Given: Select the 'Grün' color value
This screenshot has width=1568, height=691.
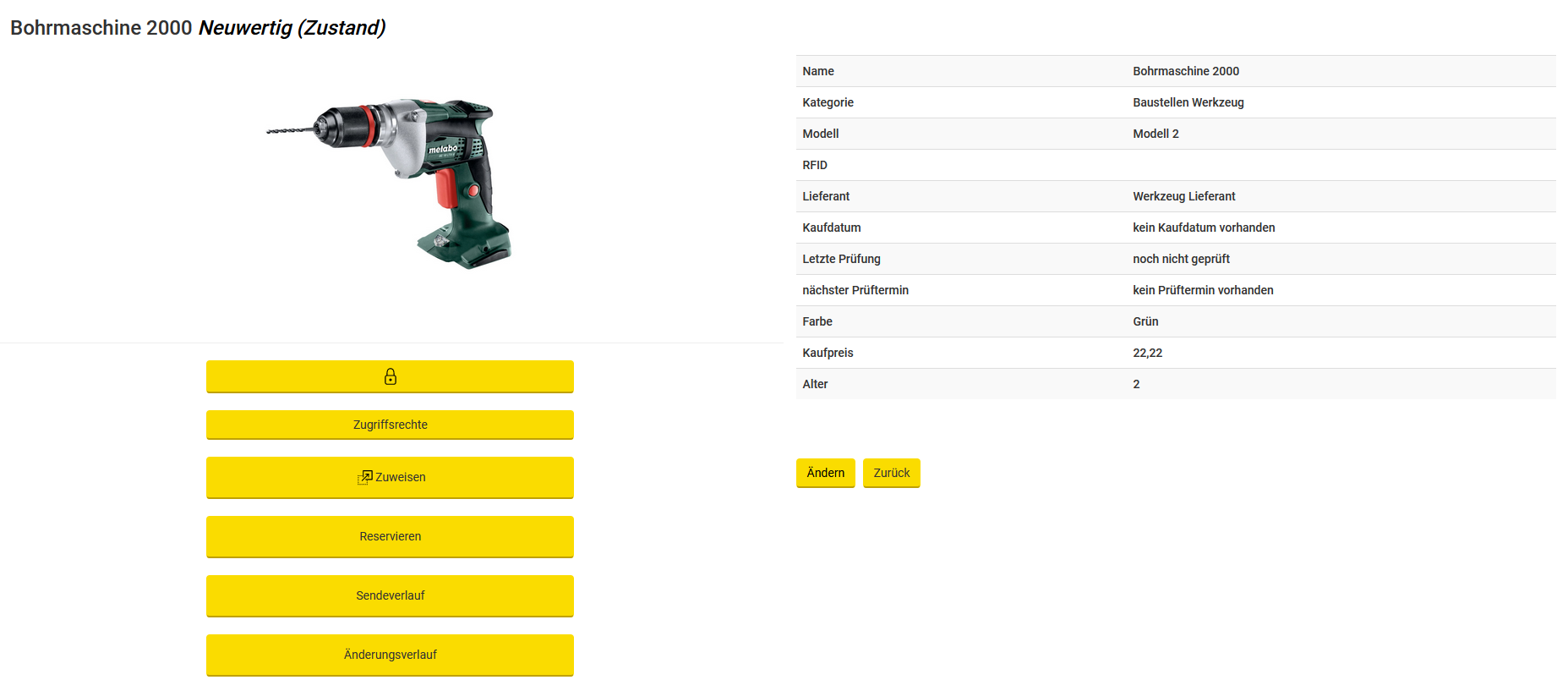Looking at the screenshot, I should tap(1145, 321).
